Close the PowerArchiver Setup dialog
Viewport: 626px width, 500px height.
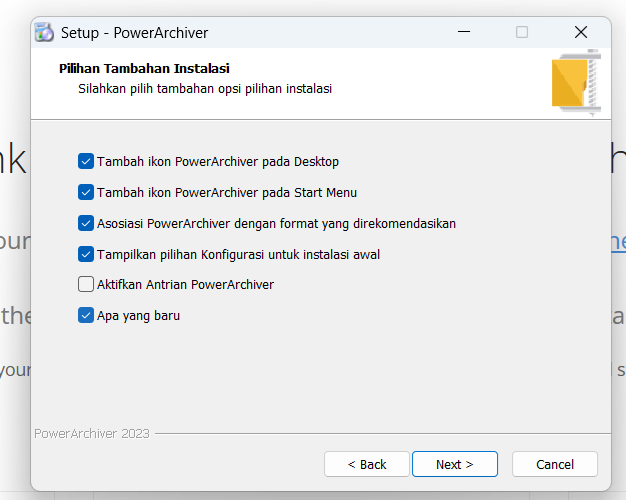coord(581,32)
